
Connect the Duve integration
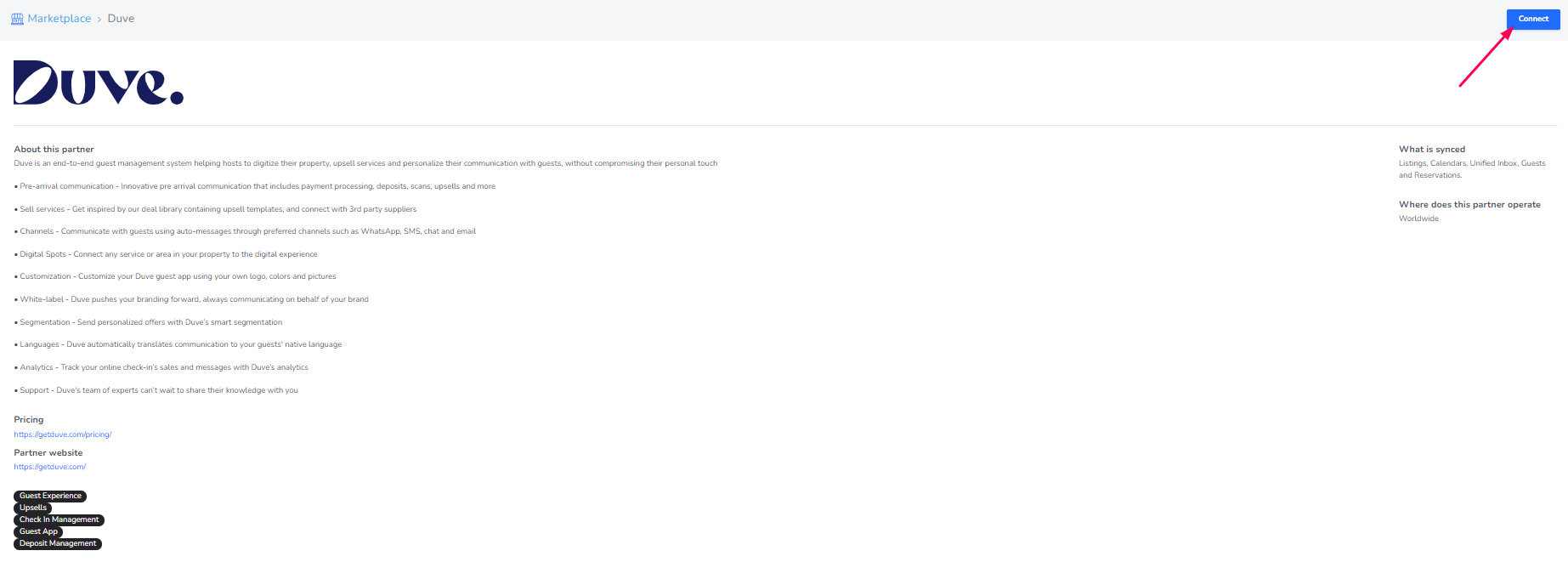coord(1533,19)
